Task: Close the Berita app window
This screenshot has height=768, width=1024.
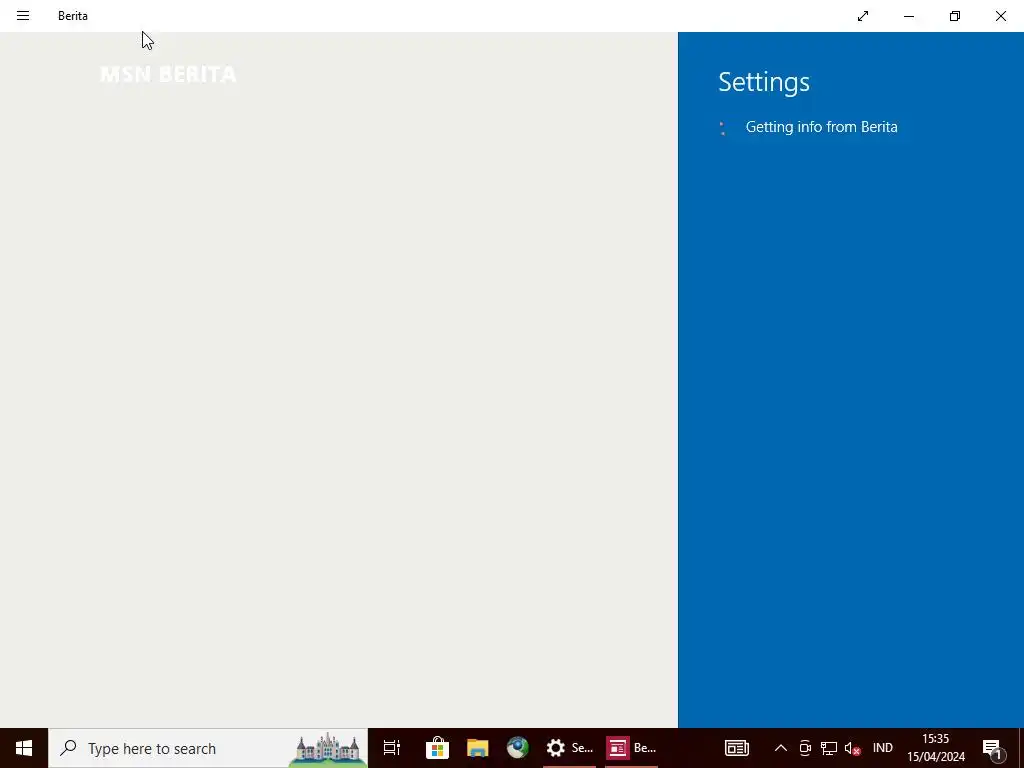Action: click(1000, 16)
